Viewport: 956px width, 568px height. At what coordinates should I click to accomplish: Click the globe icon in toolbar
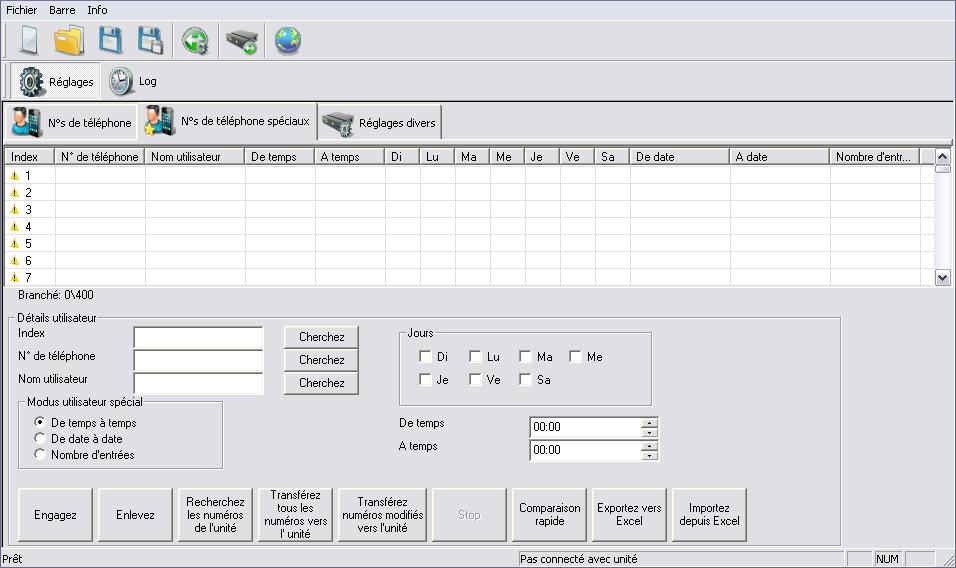[288, 41]
